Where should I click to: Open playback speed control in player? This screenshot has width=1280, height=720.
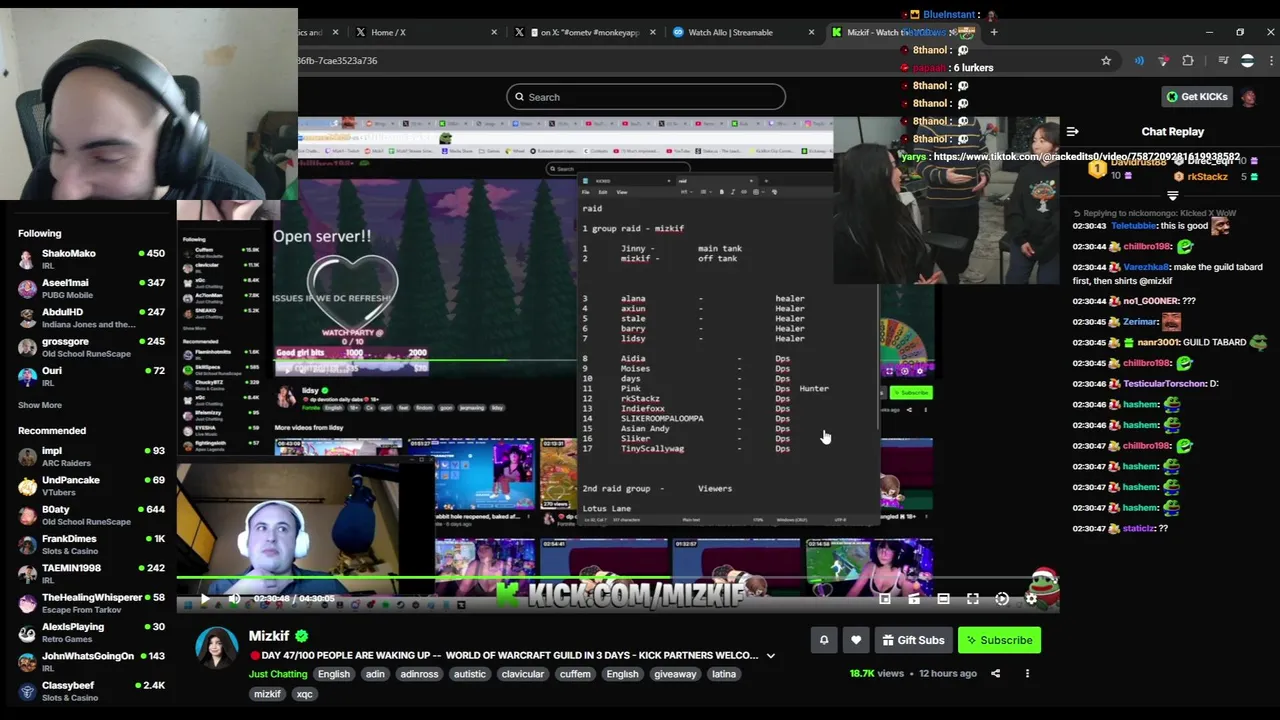[1002, 599]
